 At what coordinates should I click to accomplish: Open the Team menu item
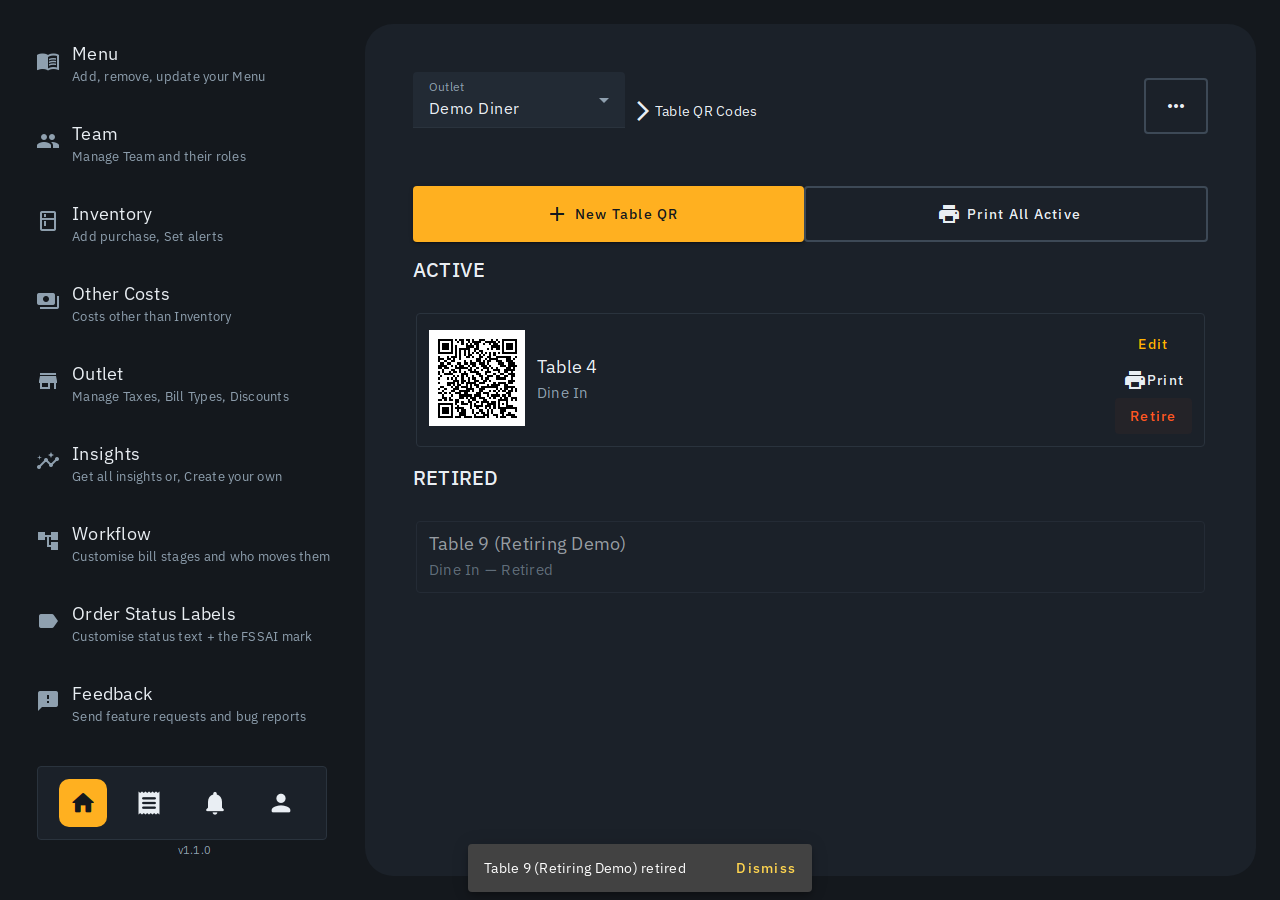pyautogui.click(x=182, y=143)
